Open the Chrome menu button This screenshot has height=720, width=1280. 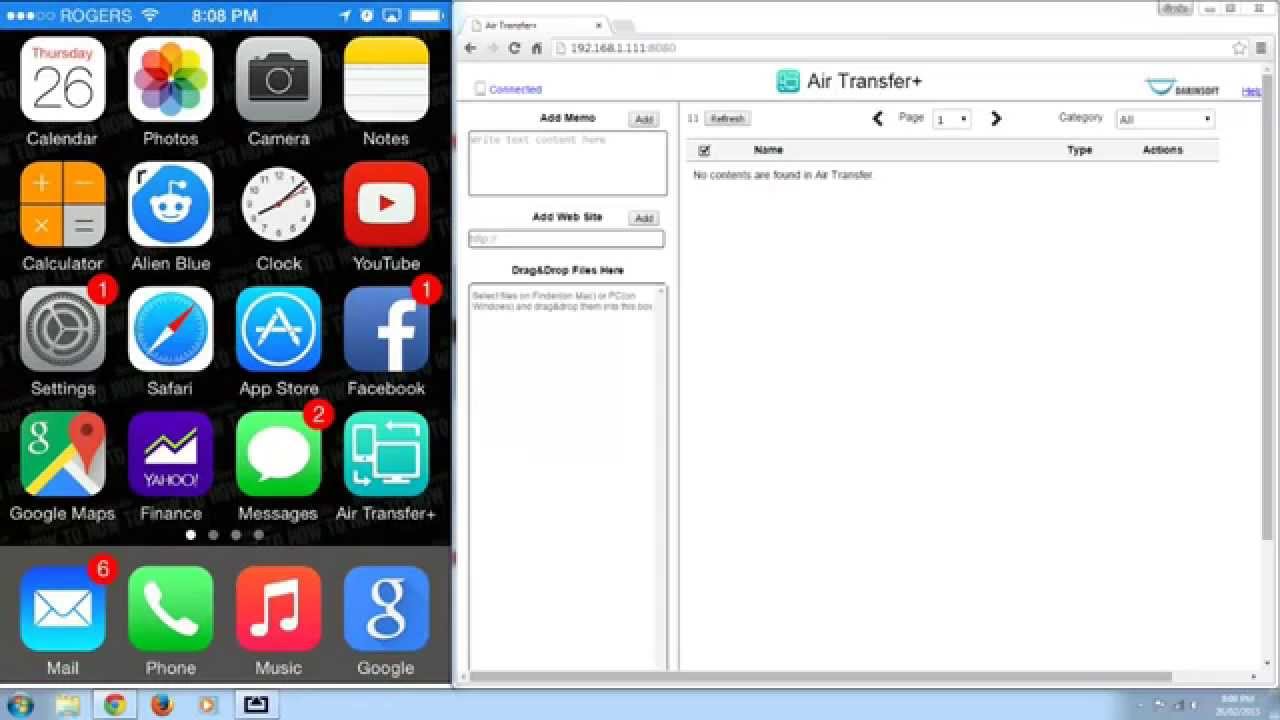(1263, 48)
